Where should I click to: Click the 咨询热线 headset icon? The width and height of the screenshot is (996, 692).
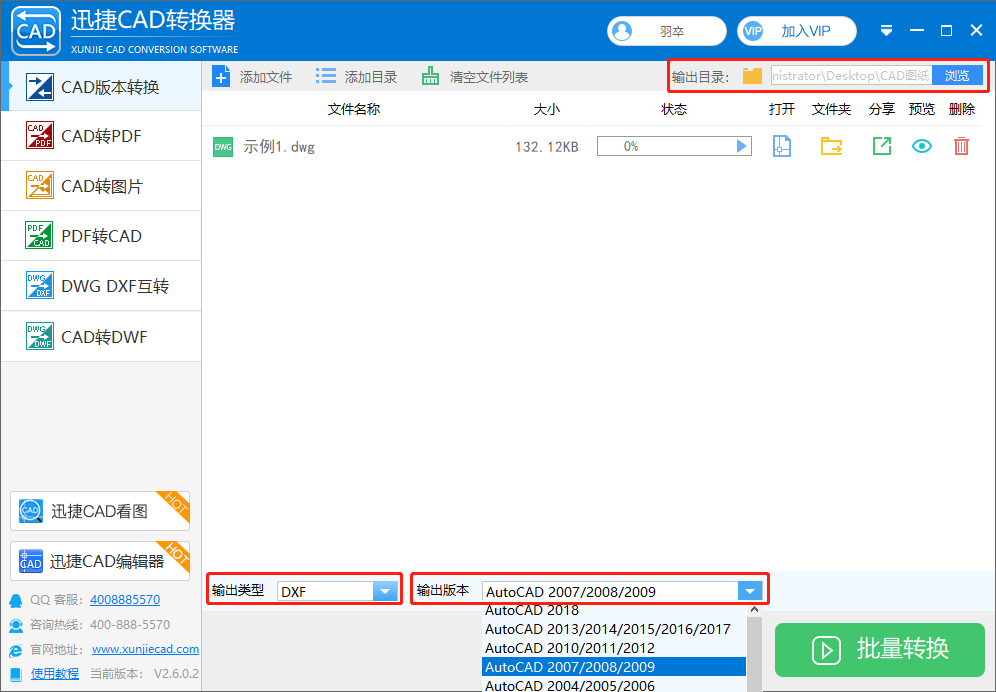pyautogui.click(x=16, y=625)
